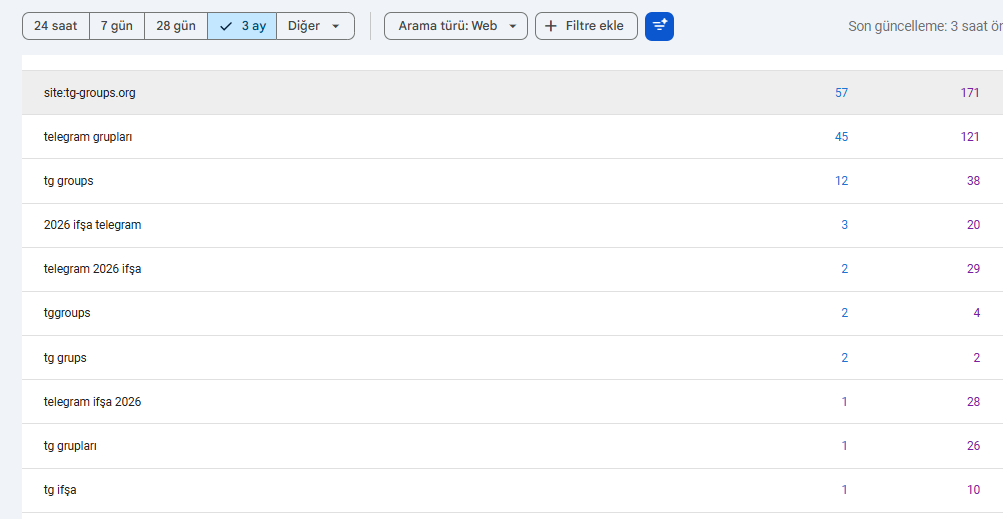
Task: Click the tg ifşa query
Action: (60, 490)
